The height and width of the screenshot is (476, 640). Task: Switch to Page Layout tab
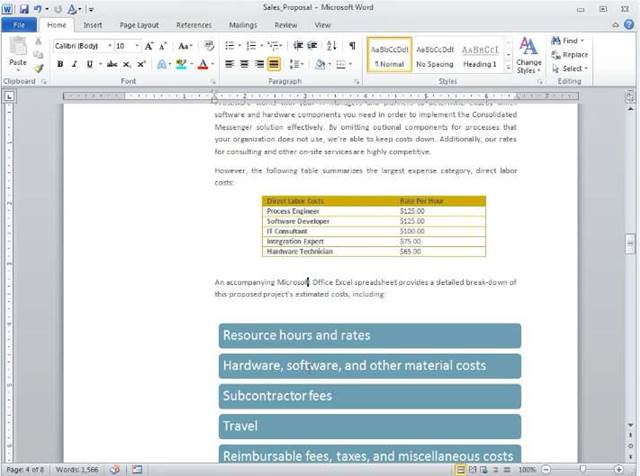click(139, 25)
